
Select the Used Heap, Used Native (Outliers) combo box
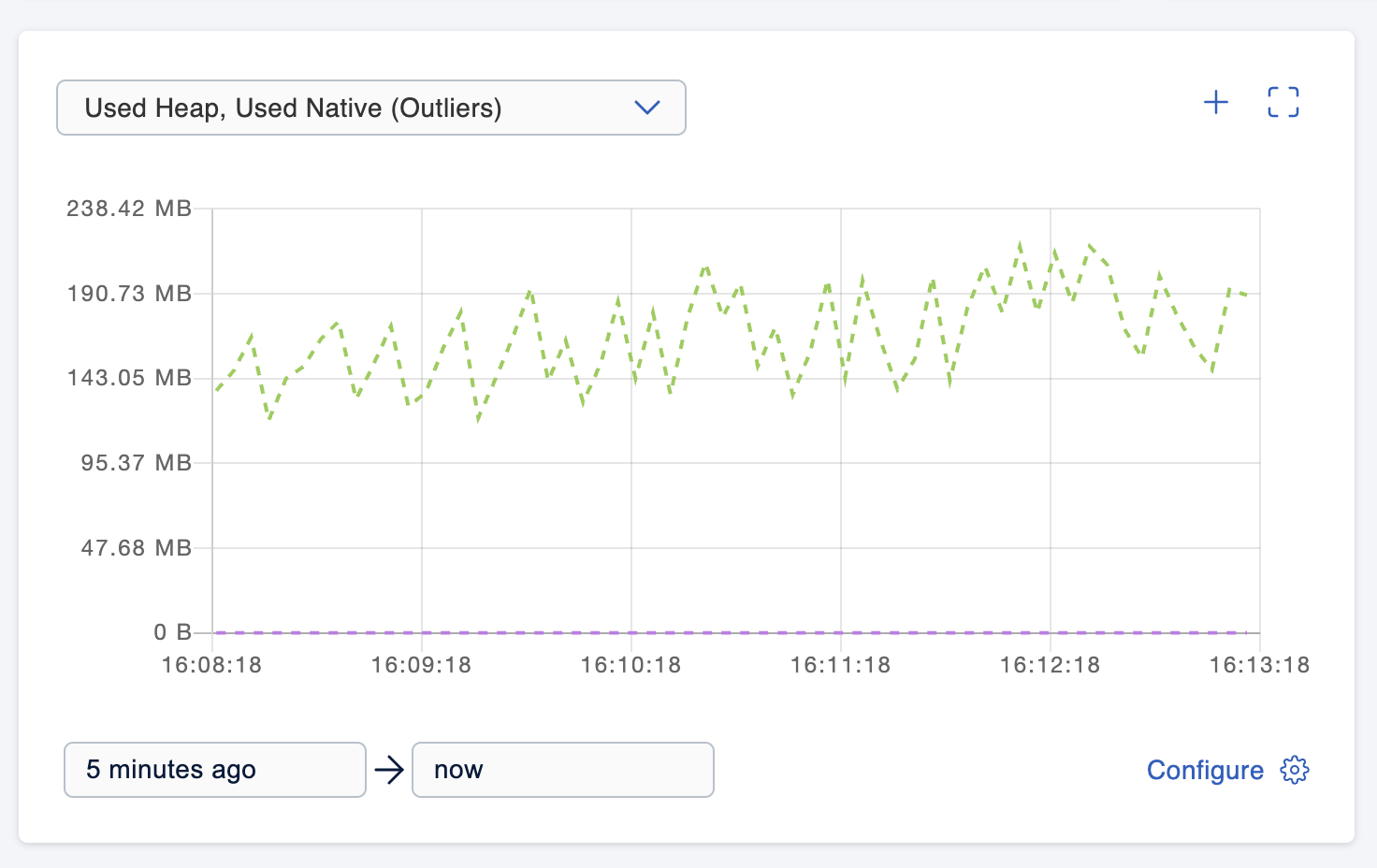point(370,108)
